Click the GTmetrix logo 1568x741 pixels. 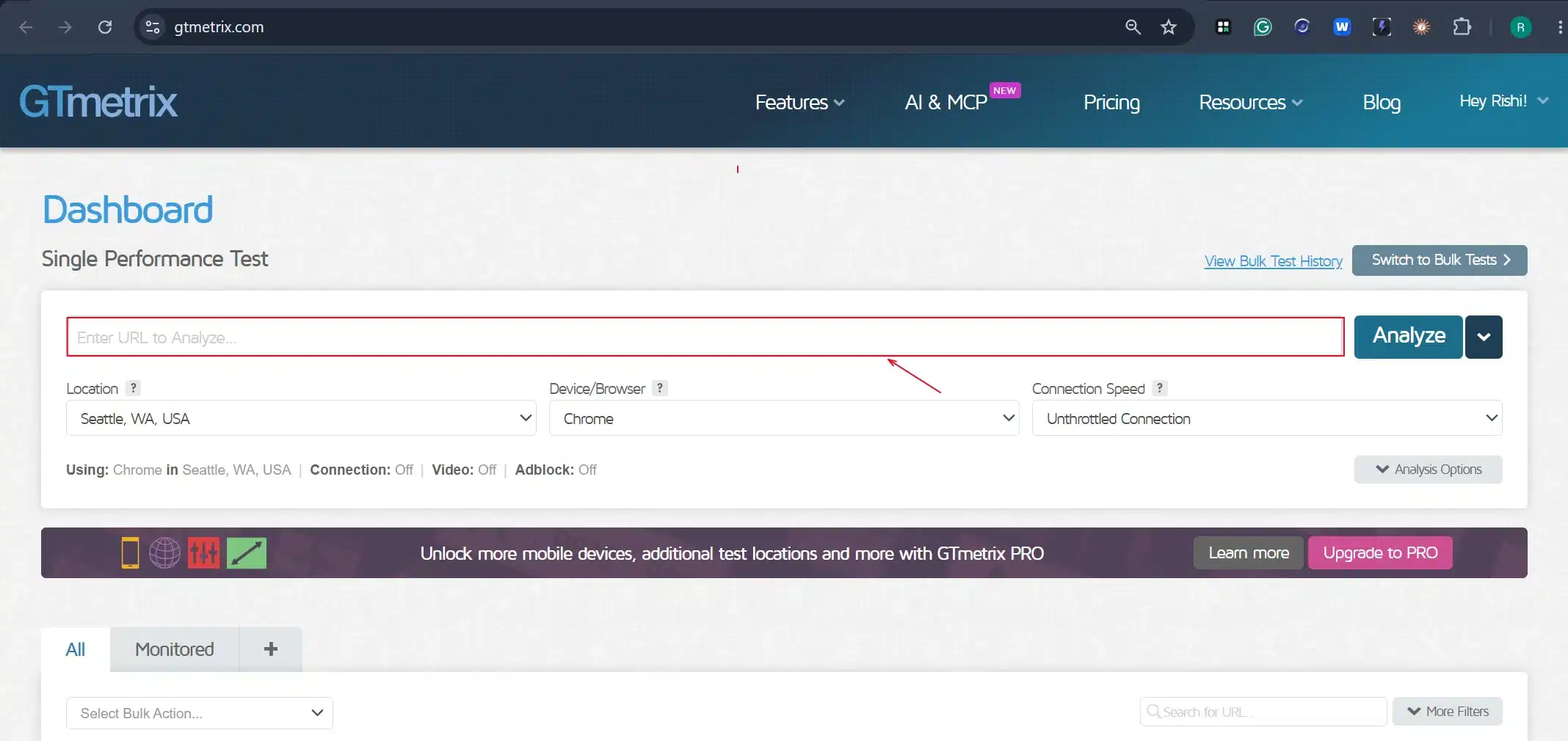coord(98,101)
